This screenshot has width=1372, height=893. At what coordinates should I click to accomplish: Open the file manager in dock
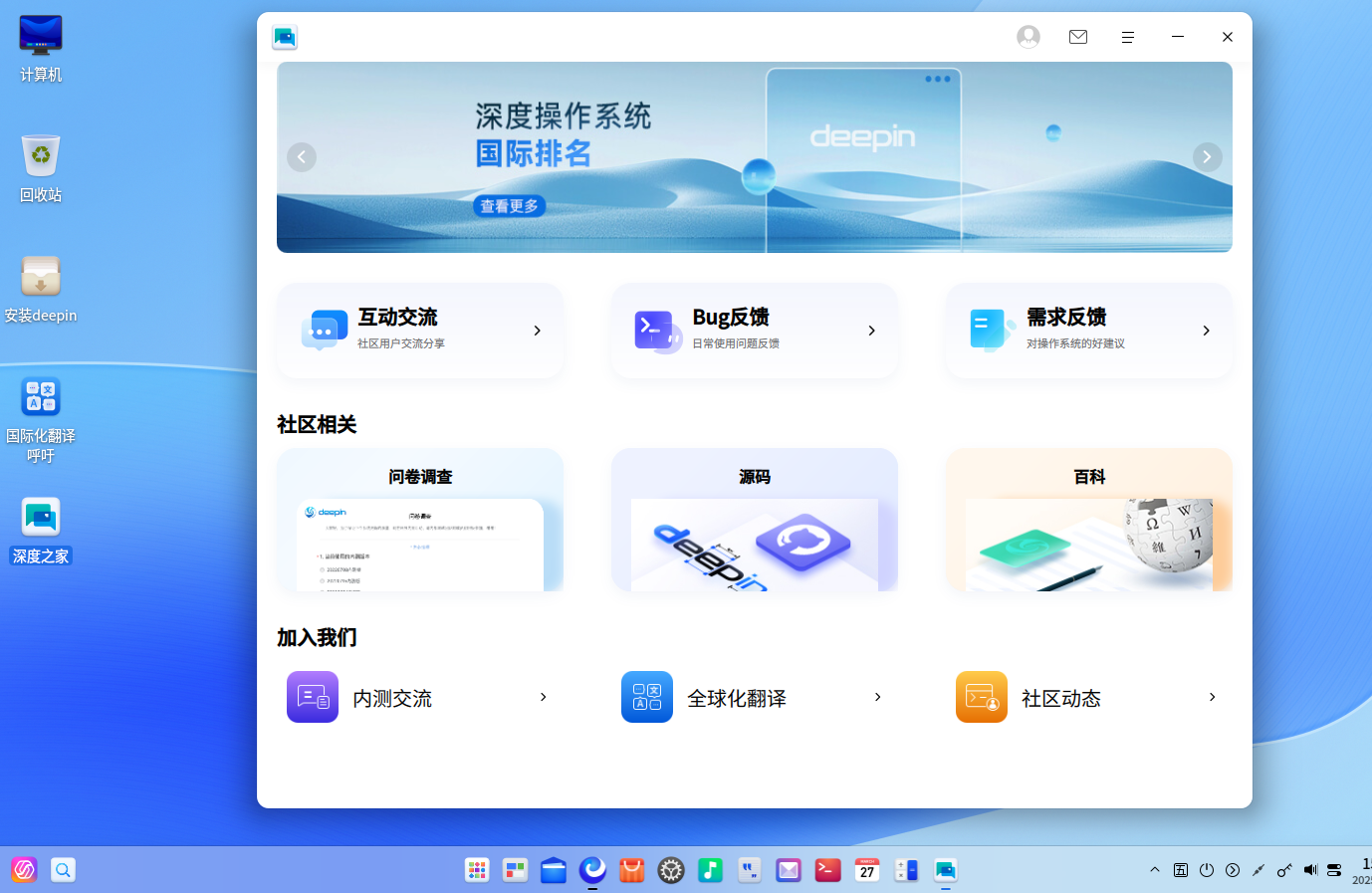554,870
